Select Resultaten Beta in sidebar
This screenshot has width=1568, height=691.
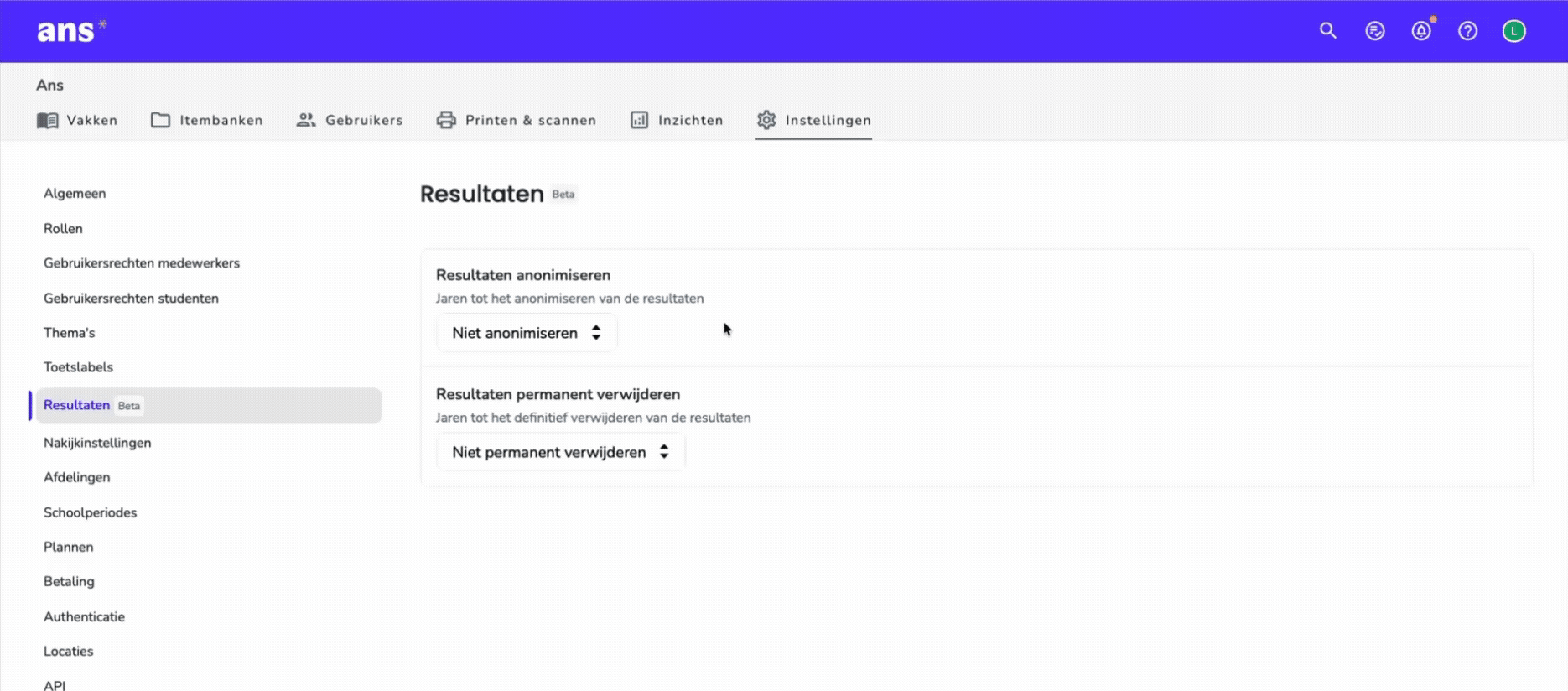[208, 406]
